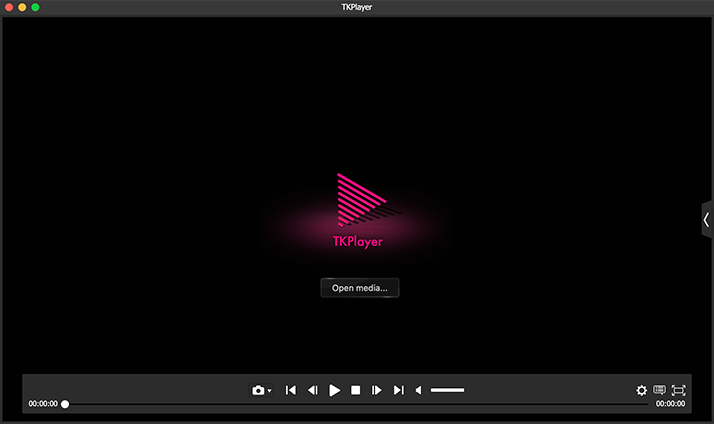Screen dimensions: 714x424
Task: Stop playback with the square button
Action: pos(356,390)
